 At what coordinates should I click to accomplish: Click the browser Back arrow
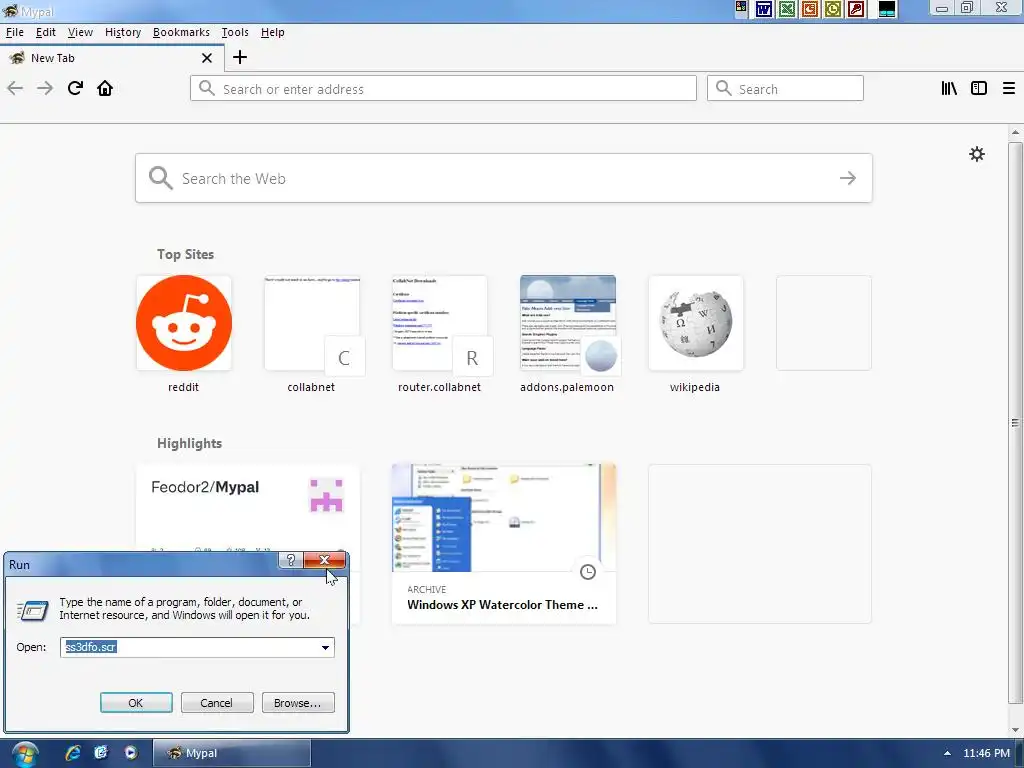pyautogui.click(x=15, y=88)
